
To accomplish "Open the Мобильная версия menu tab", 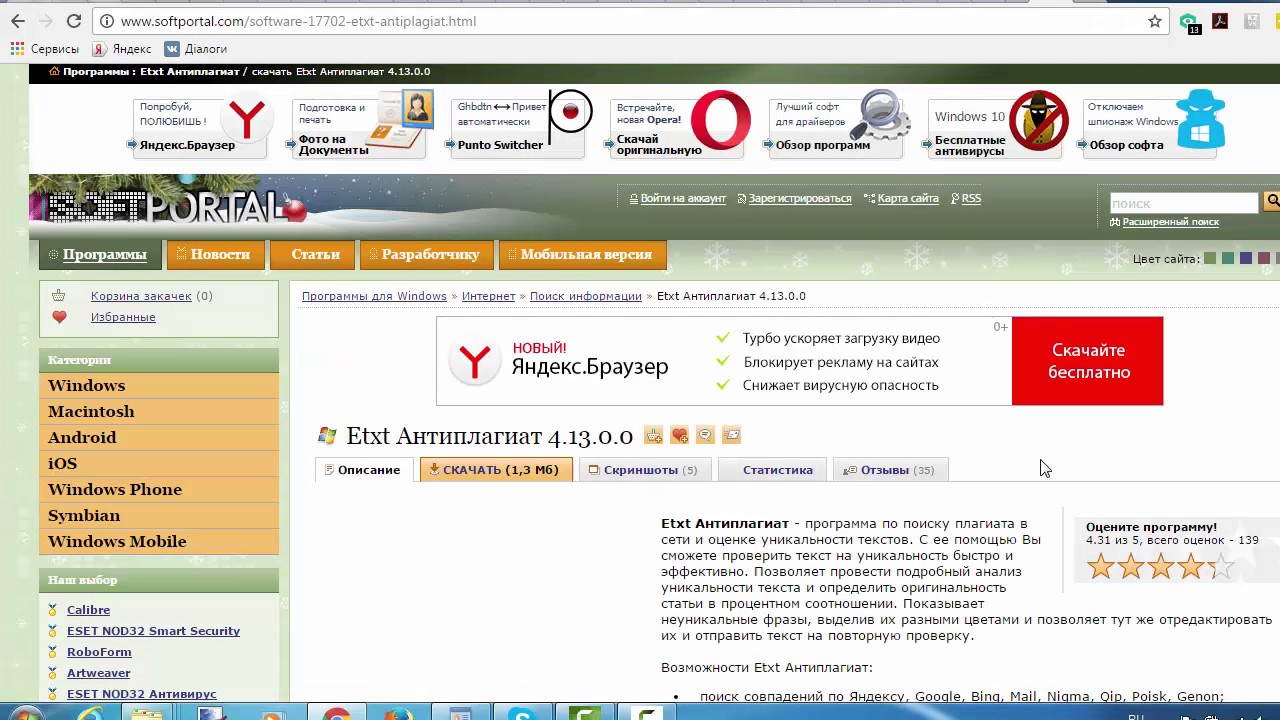I will 582,254.
